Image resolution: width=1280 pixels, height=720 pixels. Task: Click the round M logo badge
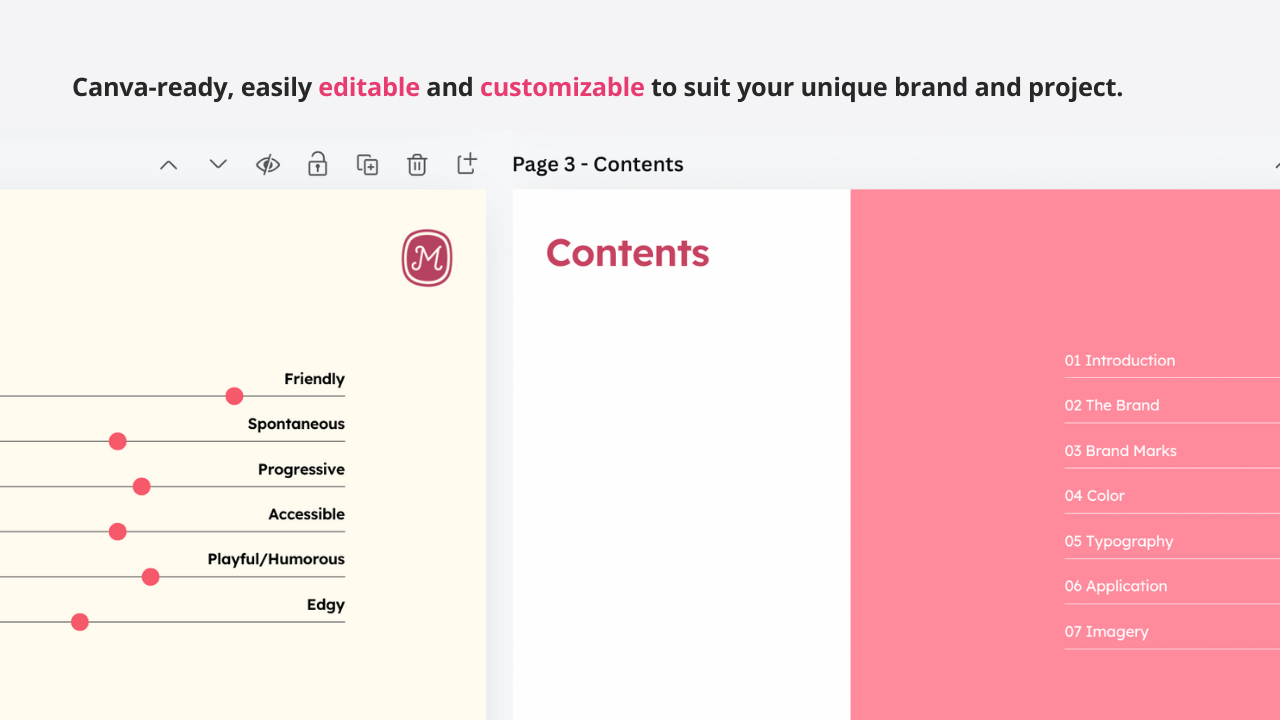coord(427,258)
